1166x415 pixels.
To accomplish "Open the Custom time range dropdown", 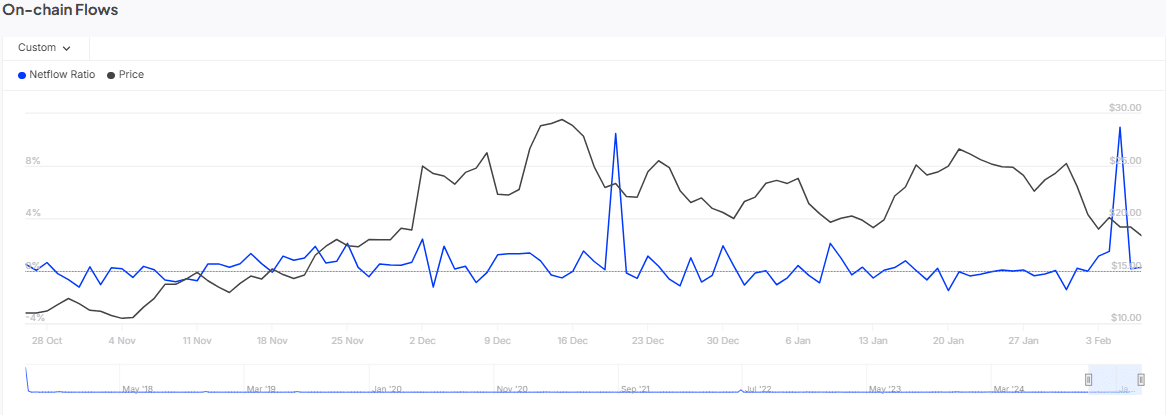I will (45, 47).
